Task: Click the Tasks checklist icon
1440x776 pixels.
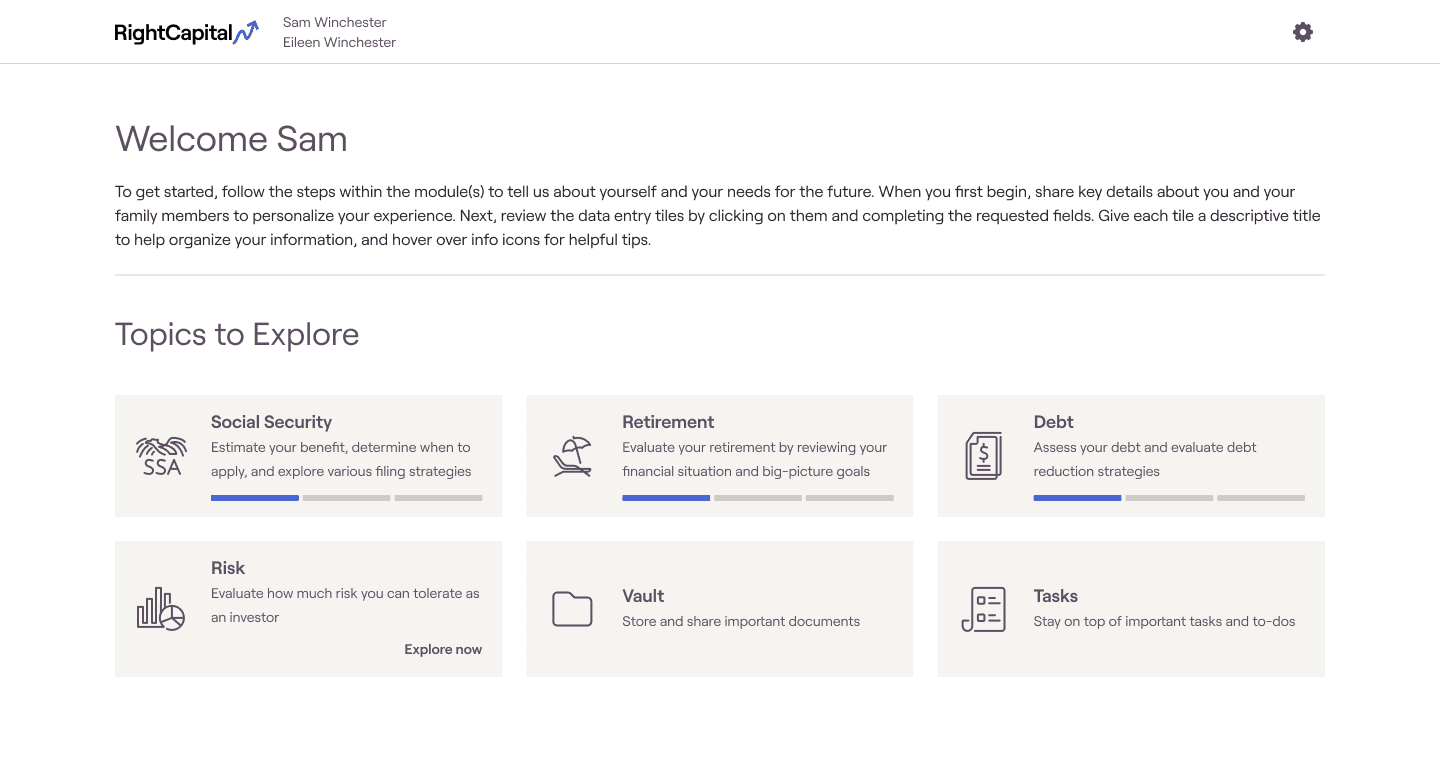Action: tap(983, 609)
